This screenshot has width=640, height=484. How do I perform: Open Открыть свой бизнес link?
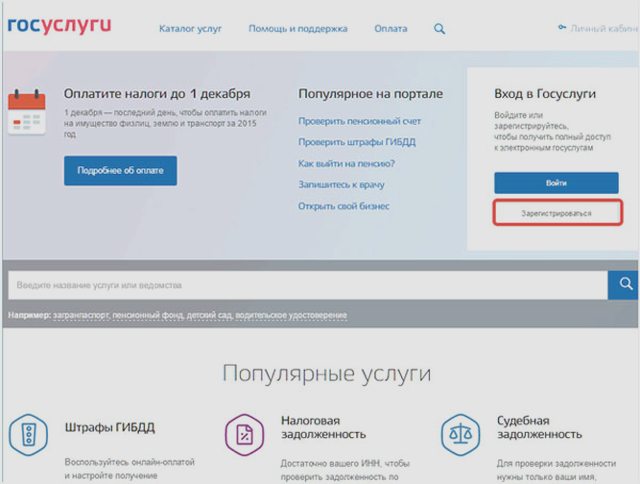pos(344,206)
